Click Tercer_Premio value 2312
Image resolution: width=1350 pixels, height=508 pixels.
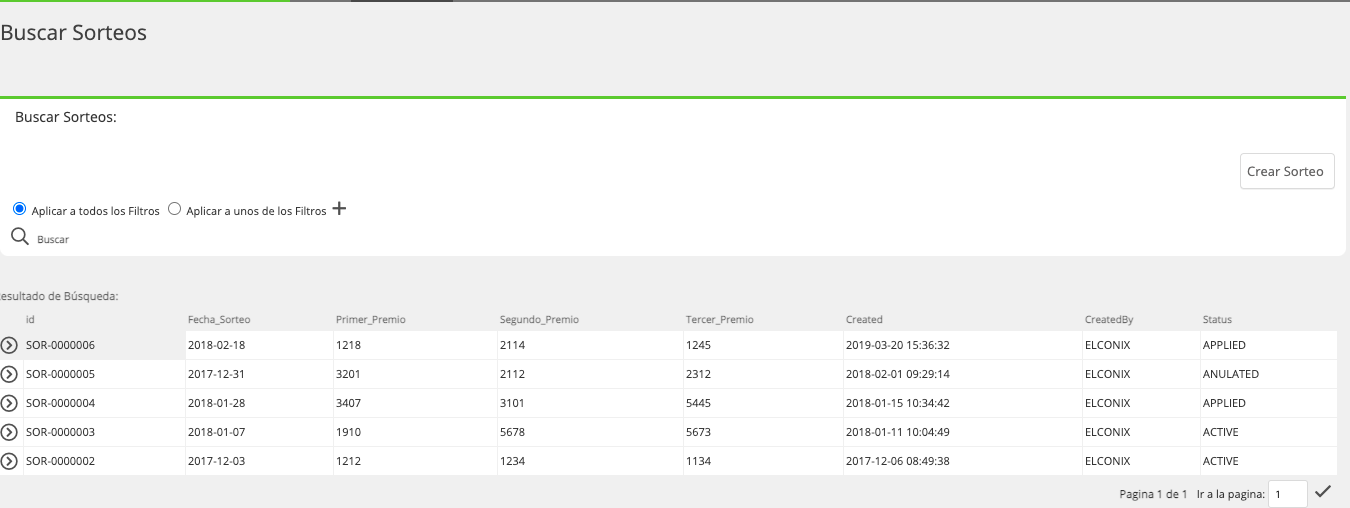point(698,374)
